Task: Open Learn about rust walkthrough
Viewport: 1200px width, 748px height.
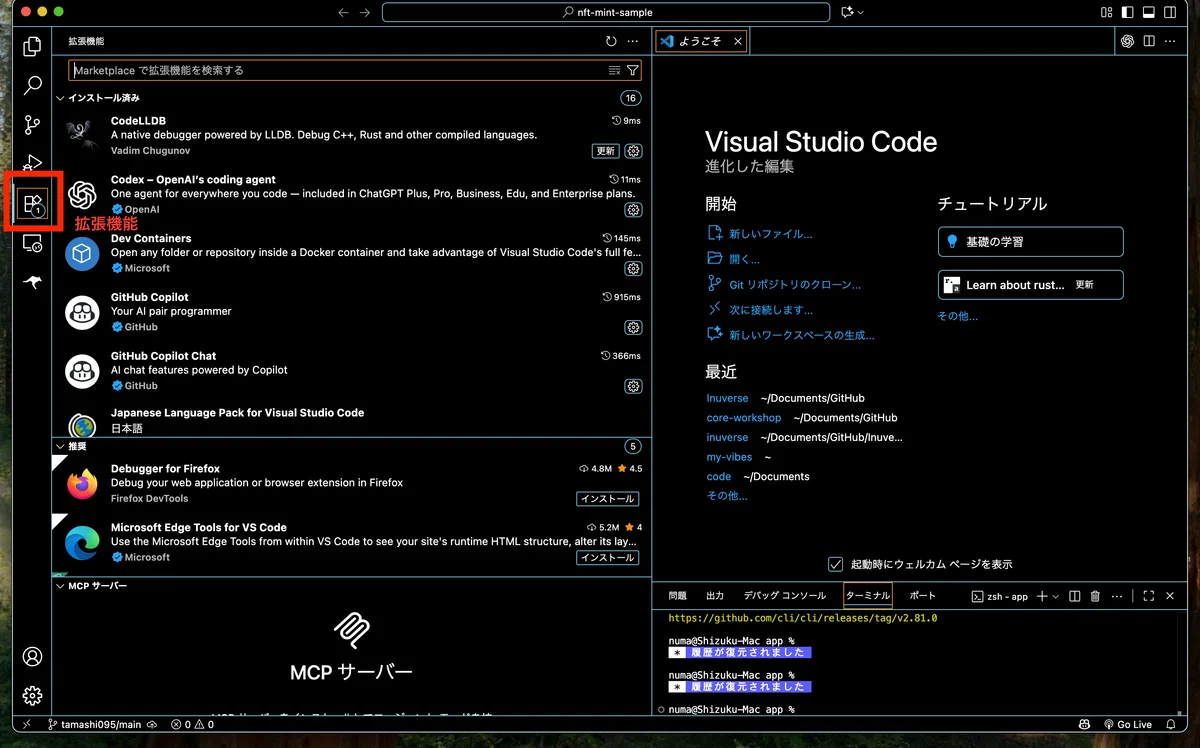Action: [1030, 285]
